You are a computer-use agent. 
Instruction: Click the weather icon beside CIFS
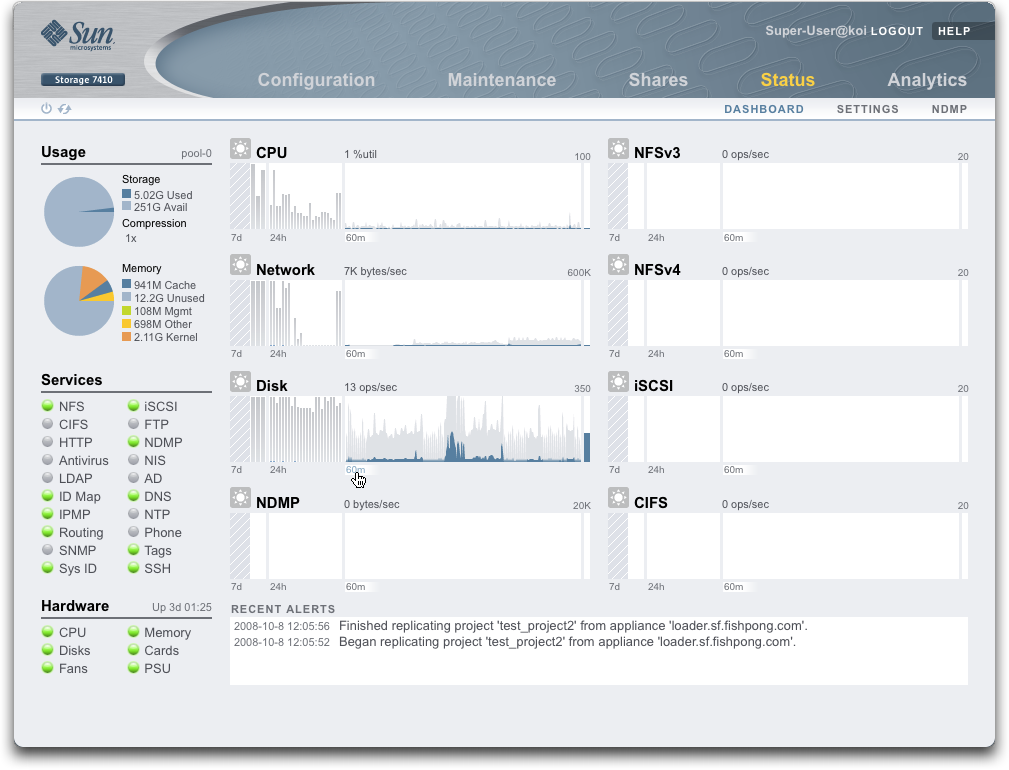[618, 499]
